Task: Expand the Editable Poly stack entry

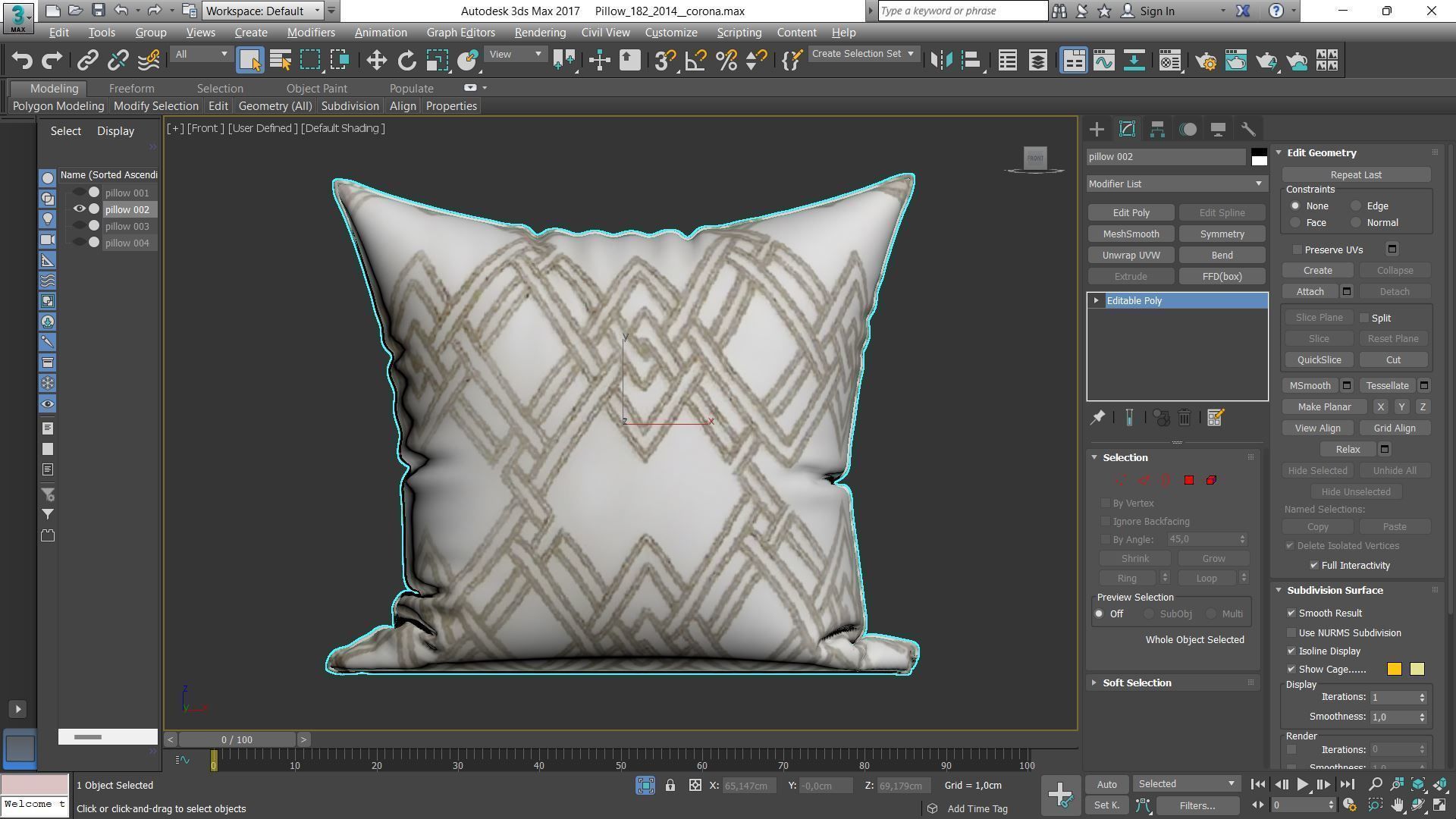Action: click(x=1096, y=301)
